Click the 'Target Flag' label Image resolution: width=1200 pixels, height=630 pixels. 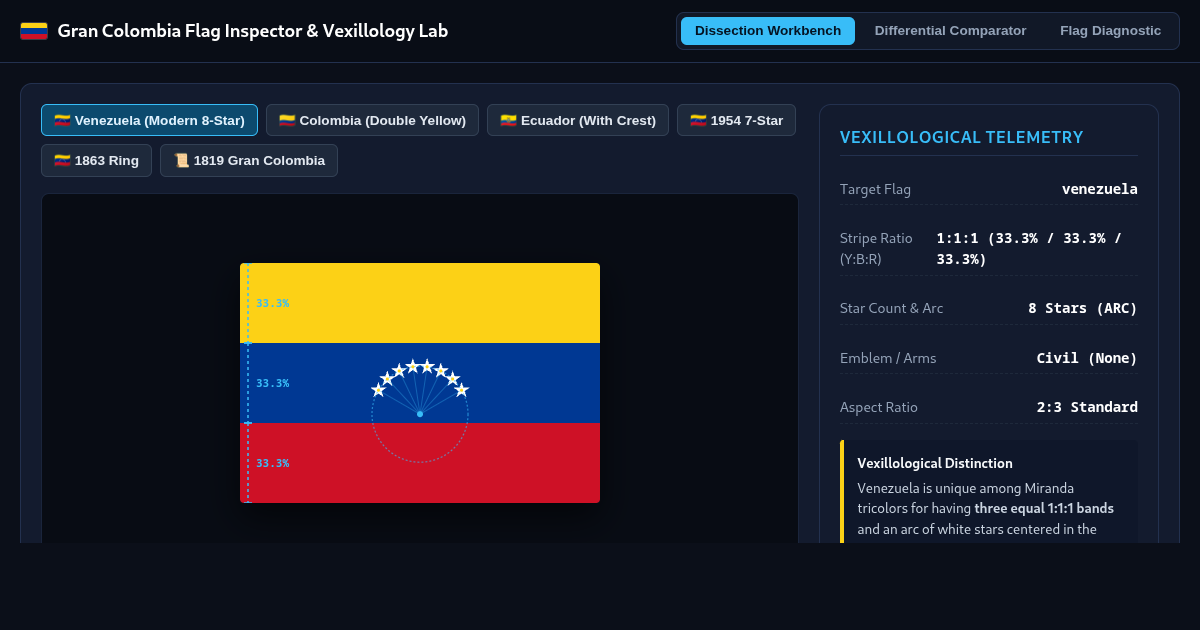click(x=875, y=189)
